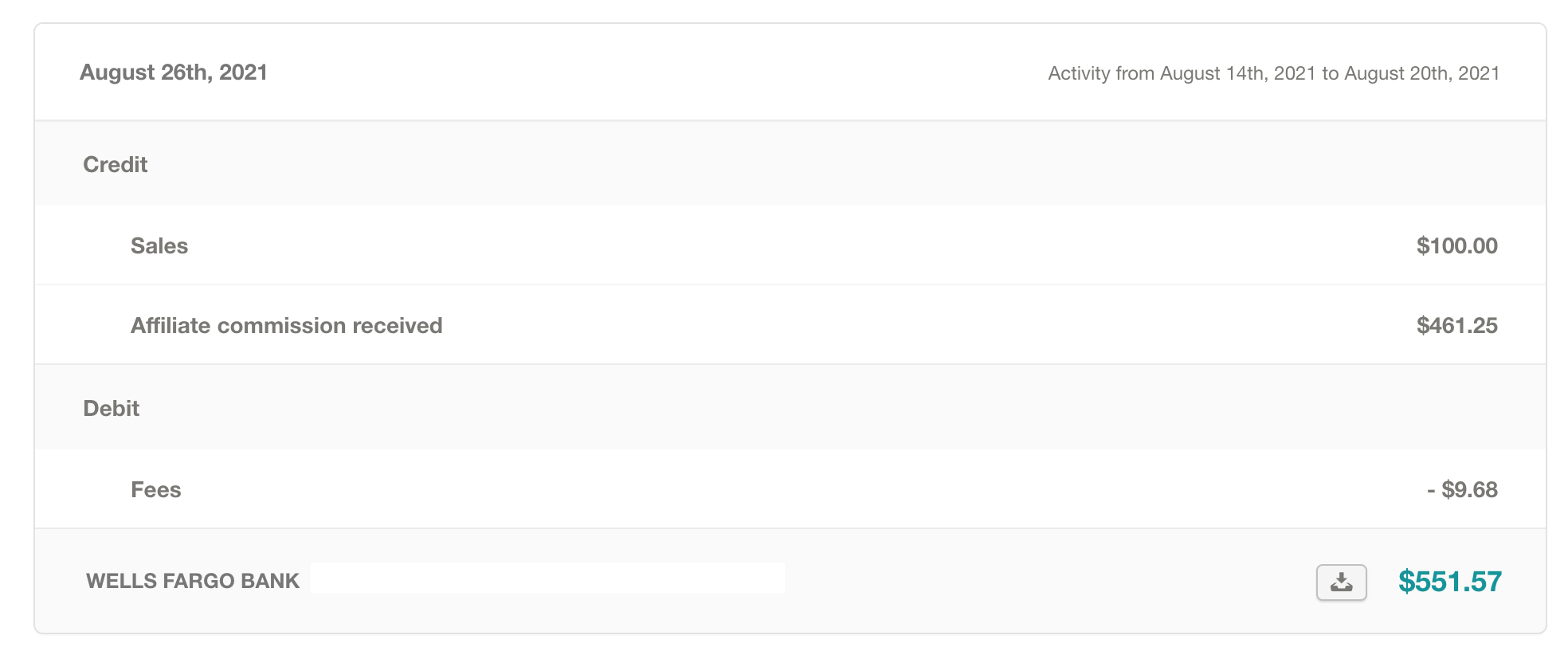This screenshot has height=655, width=1568.
Task: Click the August 20th, 2021 end date
Action: click(1421, 73)
